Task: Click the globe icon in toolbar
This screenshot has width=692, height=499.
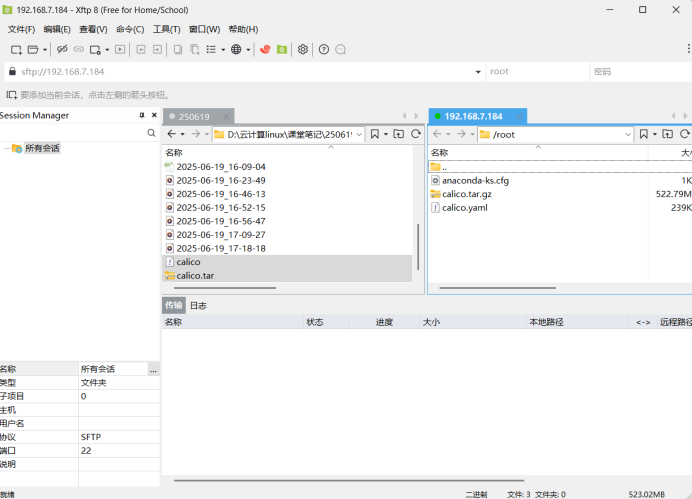Action: 236,49
